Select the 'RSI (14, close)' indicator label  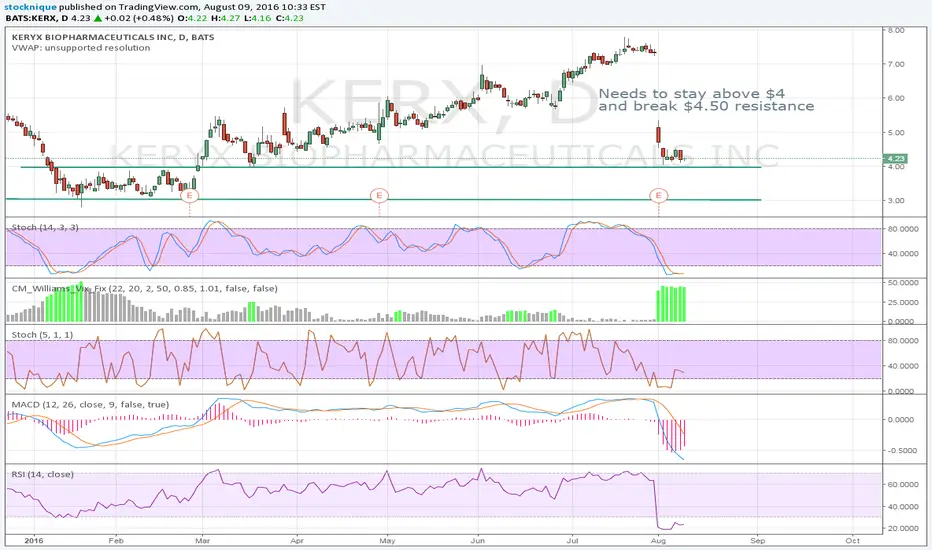point(43,474)
